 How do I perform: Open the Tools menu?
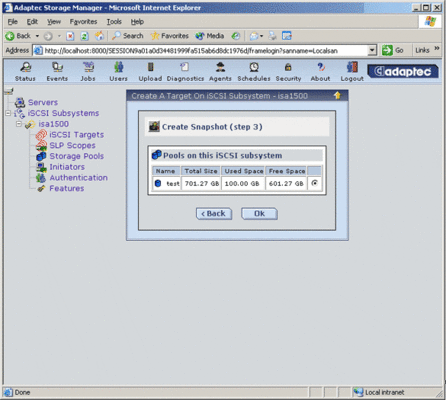pyautogui.click(x=114, y=22)
